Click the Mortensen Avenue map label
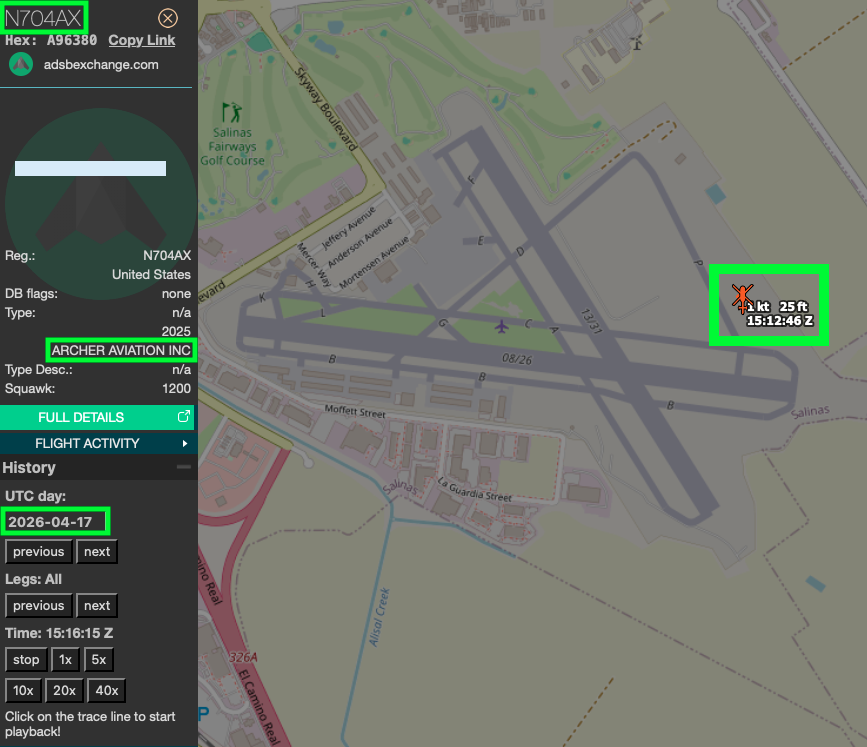The height and width of the screenshot is (747, 867). pos(374,263)
